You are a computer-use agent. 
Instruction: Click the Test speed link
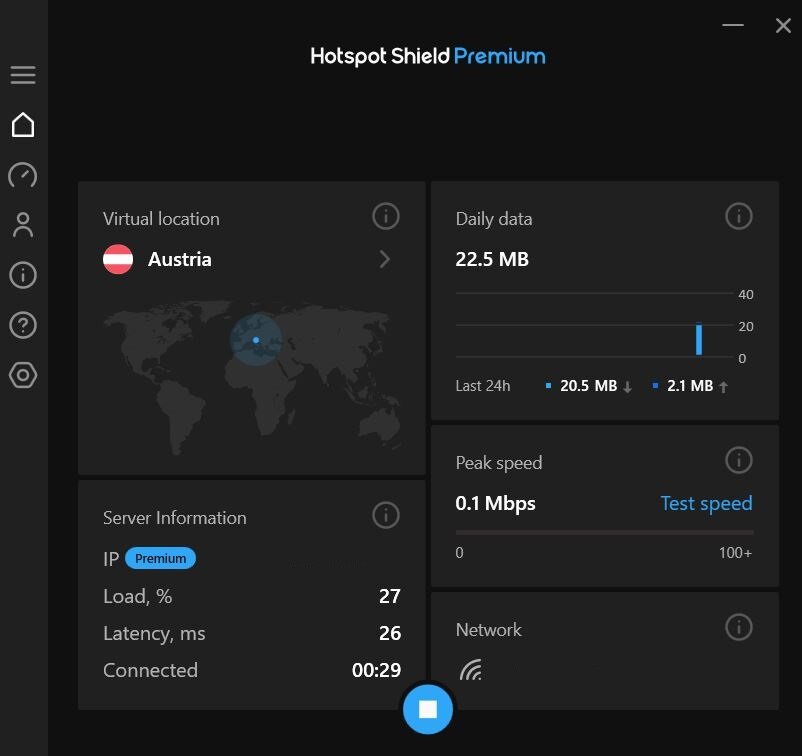tap(706, 503)
